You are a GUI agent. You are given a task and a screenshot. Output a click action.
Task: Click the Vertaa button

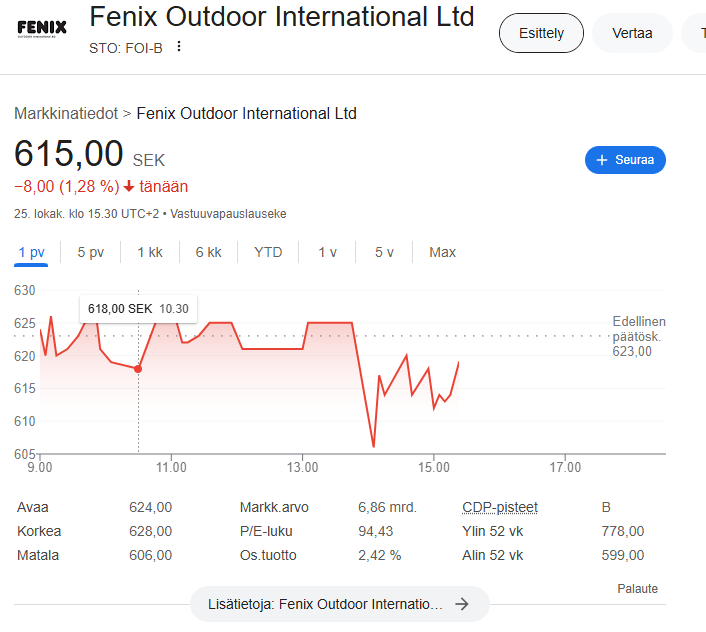coord(632,33)
